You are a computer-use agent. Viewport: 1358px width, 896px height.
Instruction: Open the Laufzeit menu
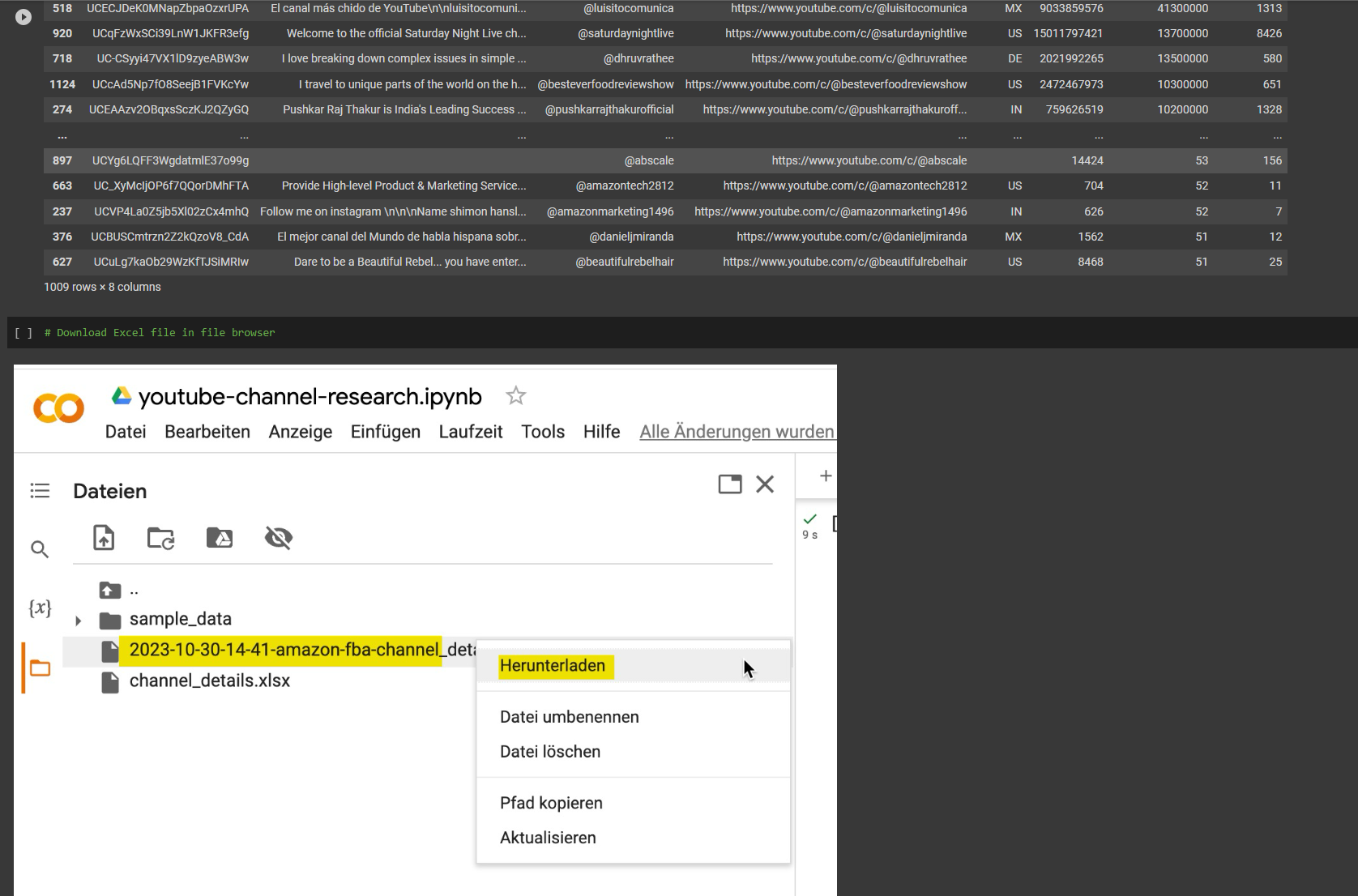coord(471,432)
